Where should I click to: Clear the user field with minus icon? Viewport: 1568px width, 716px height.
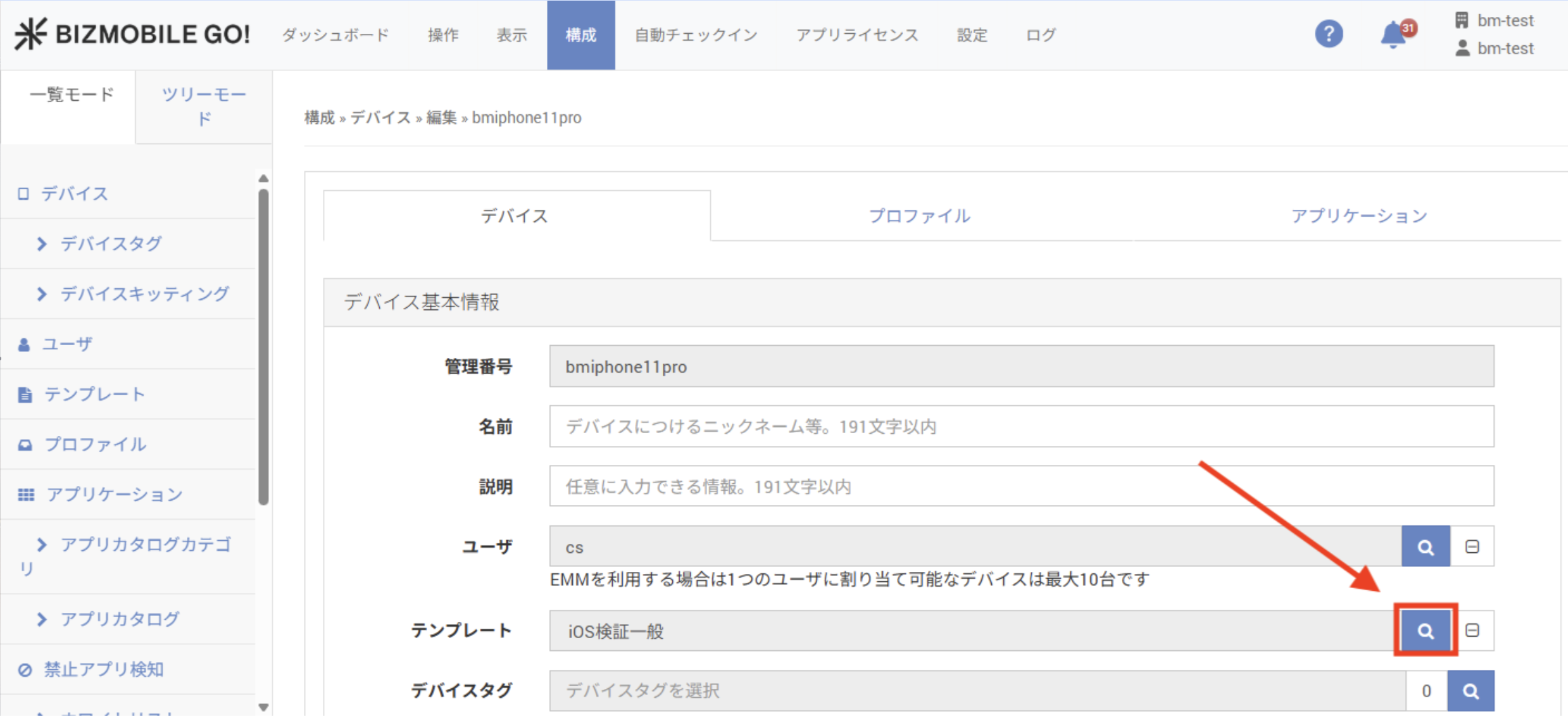coord(1472,547)
